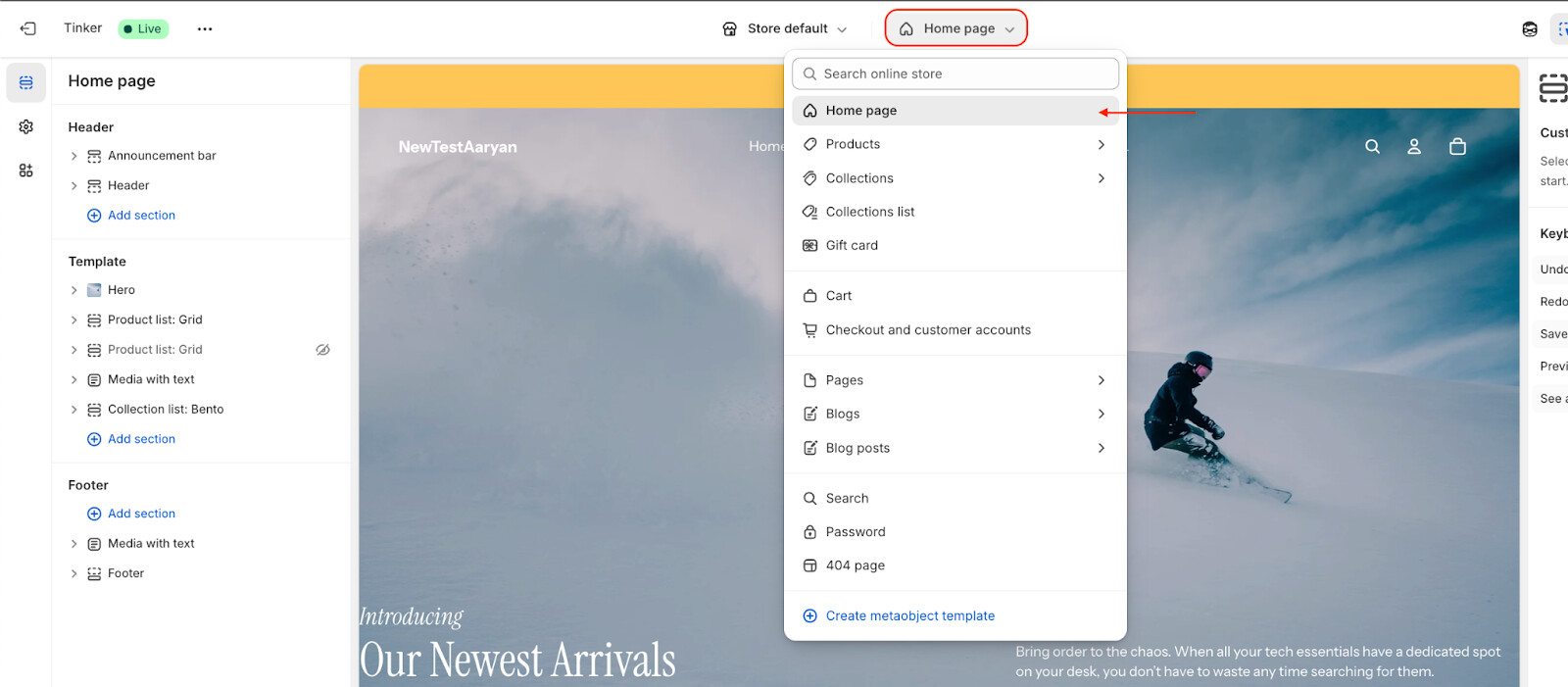The height and width of the screenshot is (687, 1568).
Task: Select Media with text in Template group
Action: 151,379
